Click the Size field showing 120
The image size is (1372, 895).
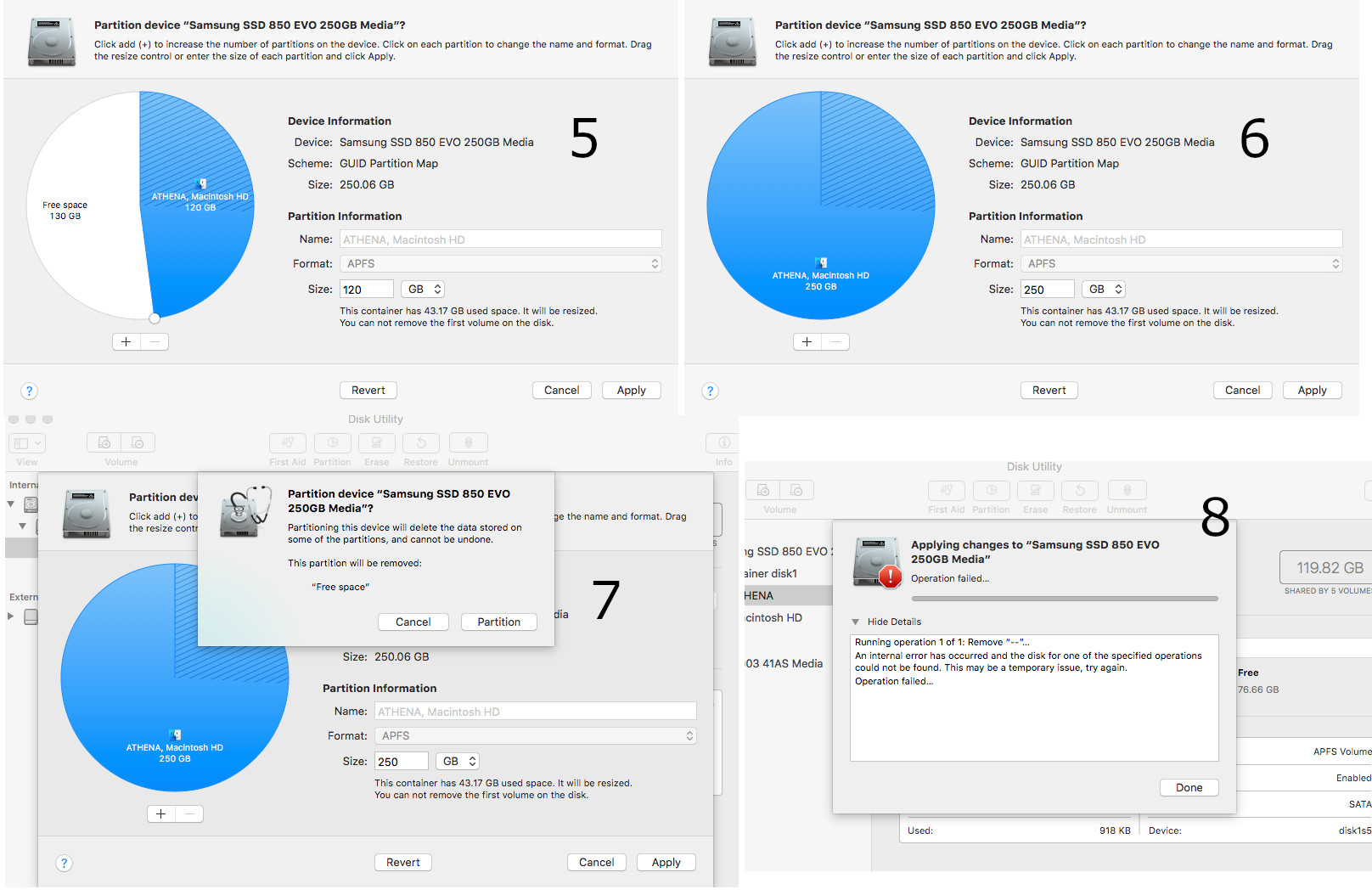click(367, 290)
